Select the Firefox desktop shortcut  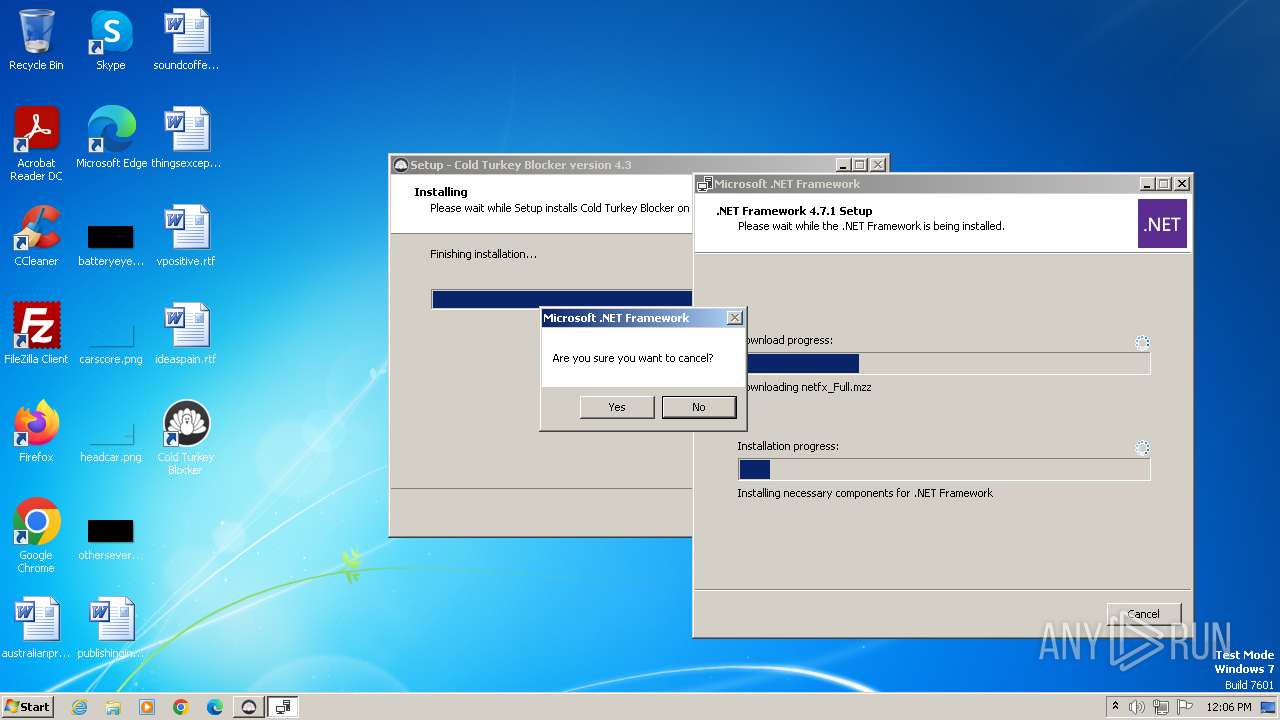coord(36,432)
